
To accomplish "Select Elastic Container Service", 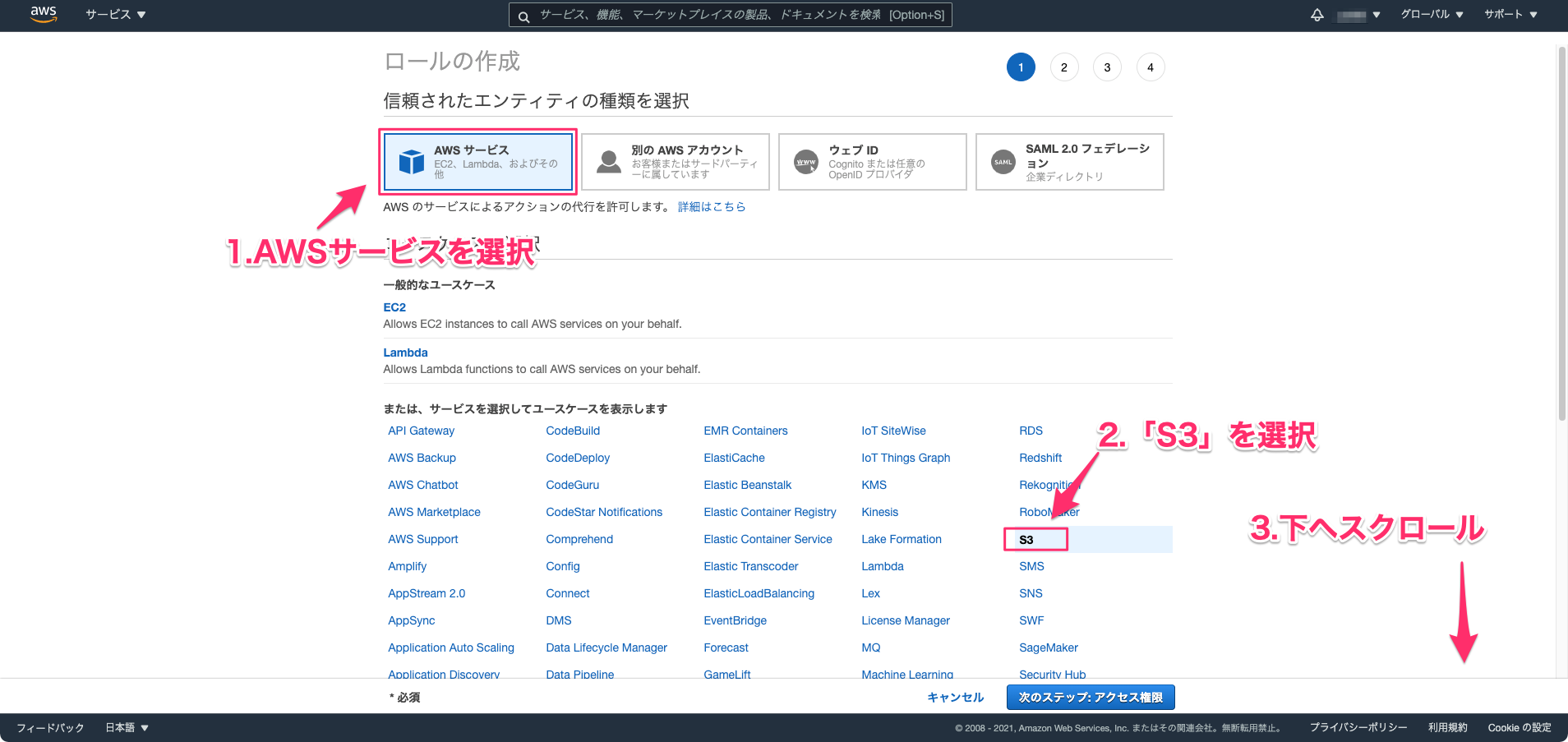I will pos(768,539).
